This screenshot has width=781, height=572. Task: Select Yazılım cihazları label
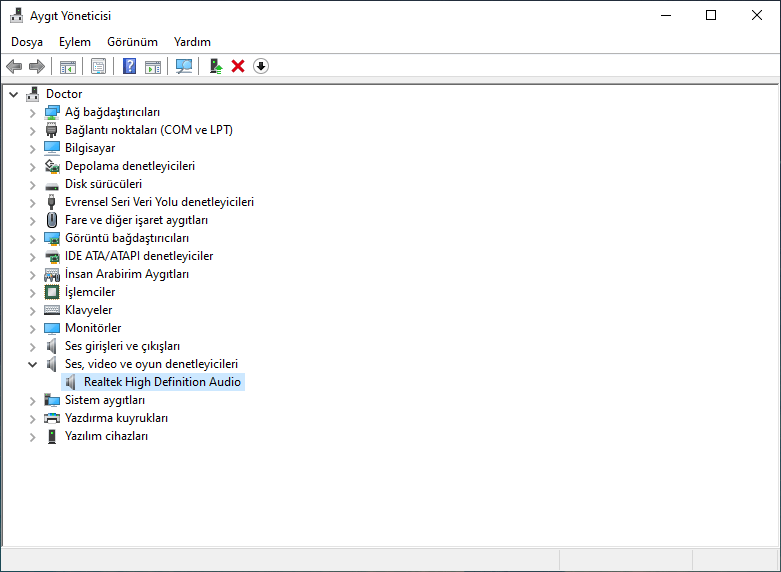click(107, 436)
